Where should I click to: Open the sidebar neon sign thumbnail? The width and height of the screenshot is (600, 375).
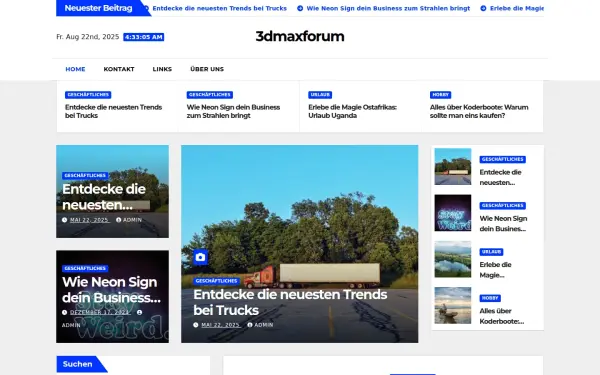[453, 213]
